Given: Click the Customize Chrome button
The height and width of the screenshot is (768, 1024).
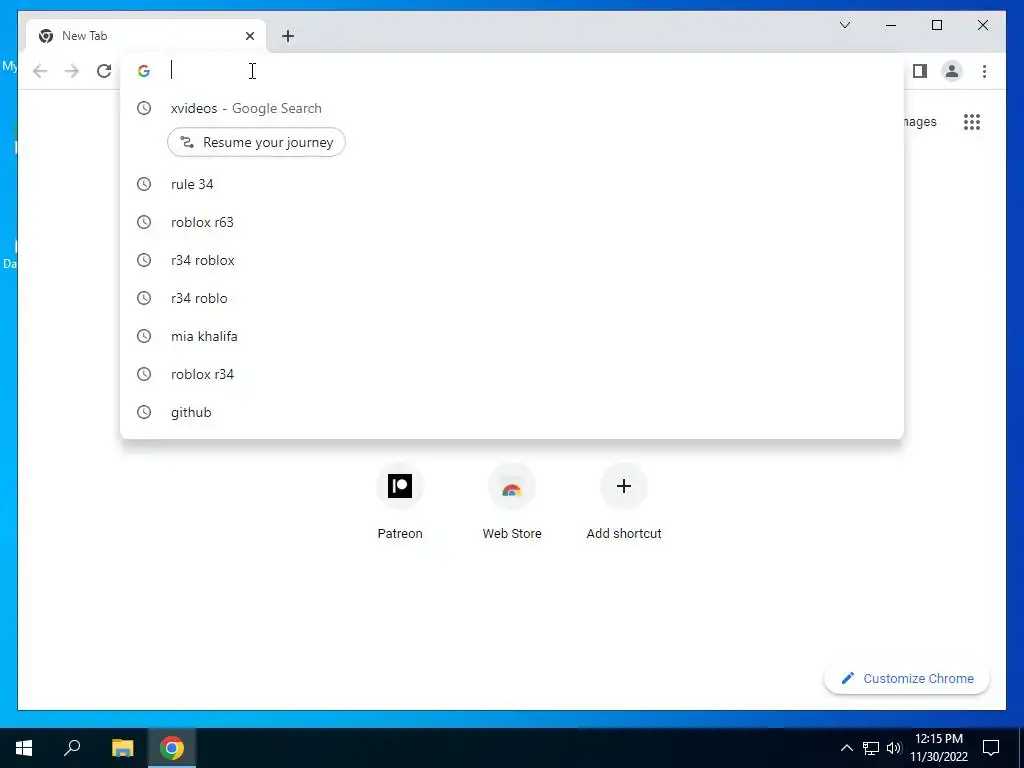Looking at the screenshot, I should (x=907, y=679).
